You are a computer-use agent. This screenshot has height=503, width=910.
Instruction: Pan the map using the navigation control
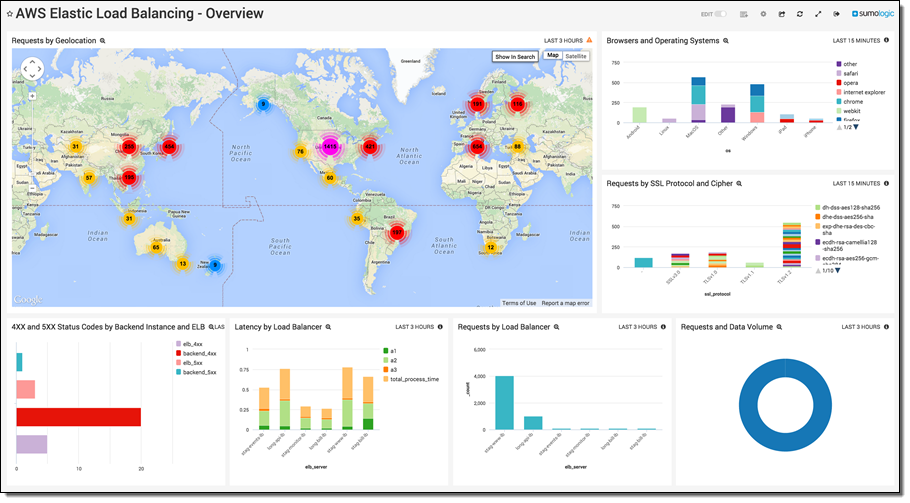coord(31,68)
